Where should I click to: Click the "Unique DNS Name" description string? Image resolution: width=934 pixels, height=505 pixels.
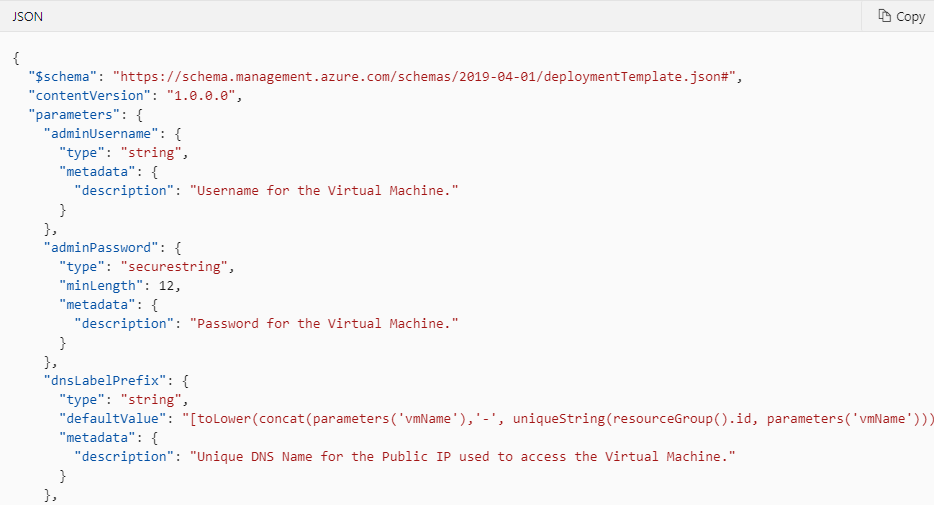click(x=463, y=457)
